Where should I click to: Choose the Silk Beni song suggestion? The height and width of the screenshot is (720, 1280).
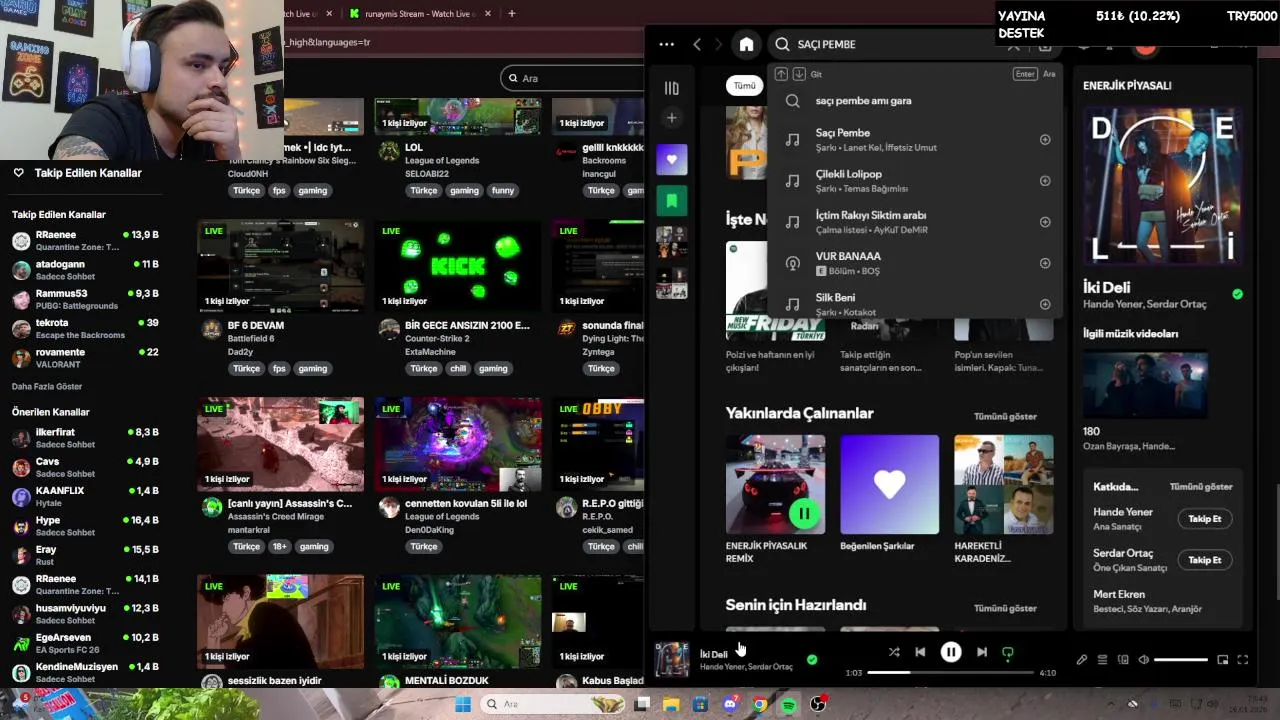[914, 304]
